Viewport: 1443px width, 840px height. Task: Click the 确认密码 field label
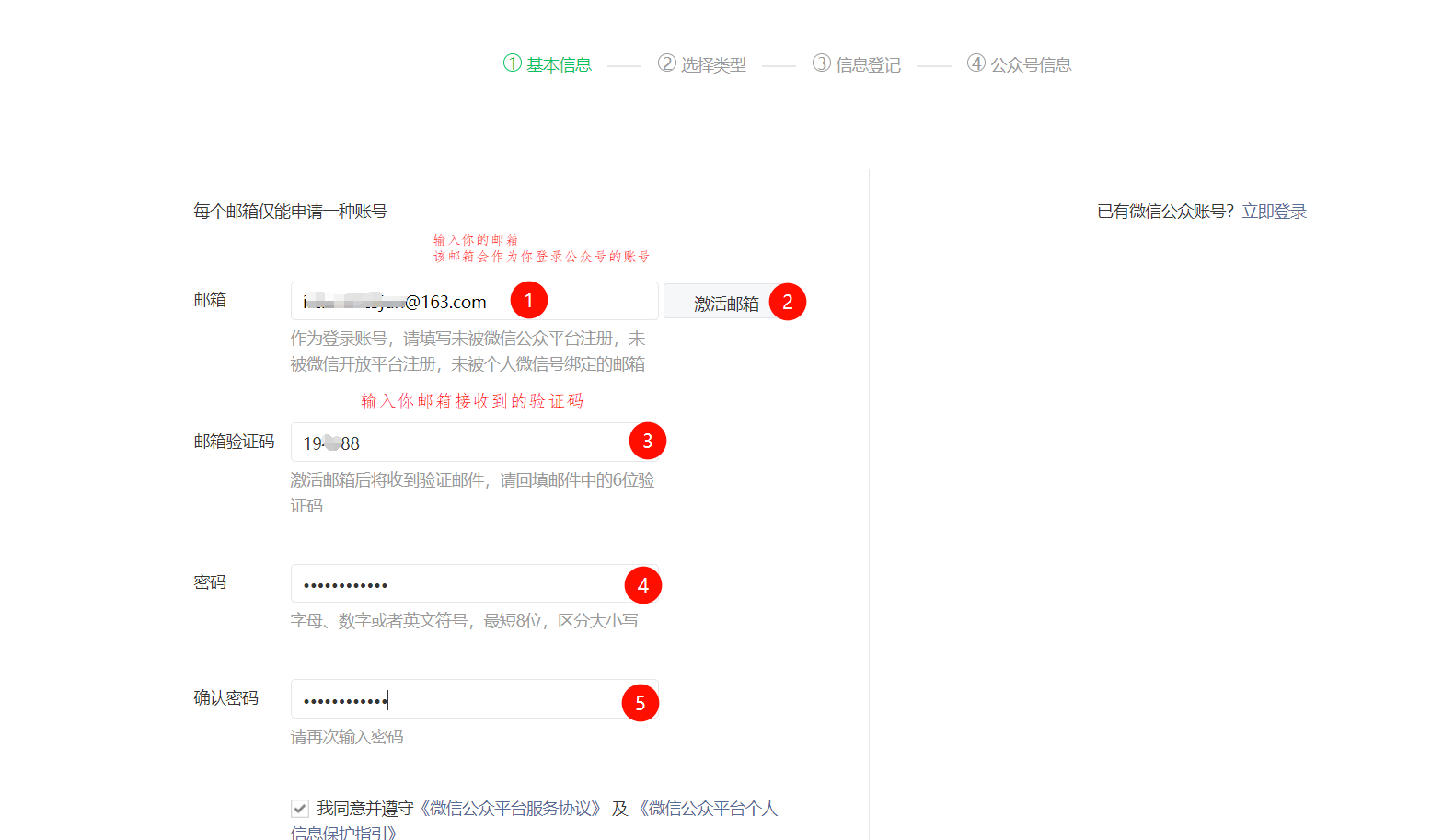click(x=225, y=698)
